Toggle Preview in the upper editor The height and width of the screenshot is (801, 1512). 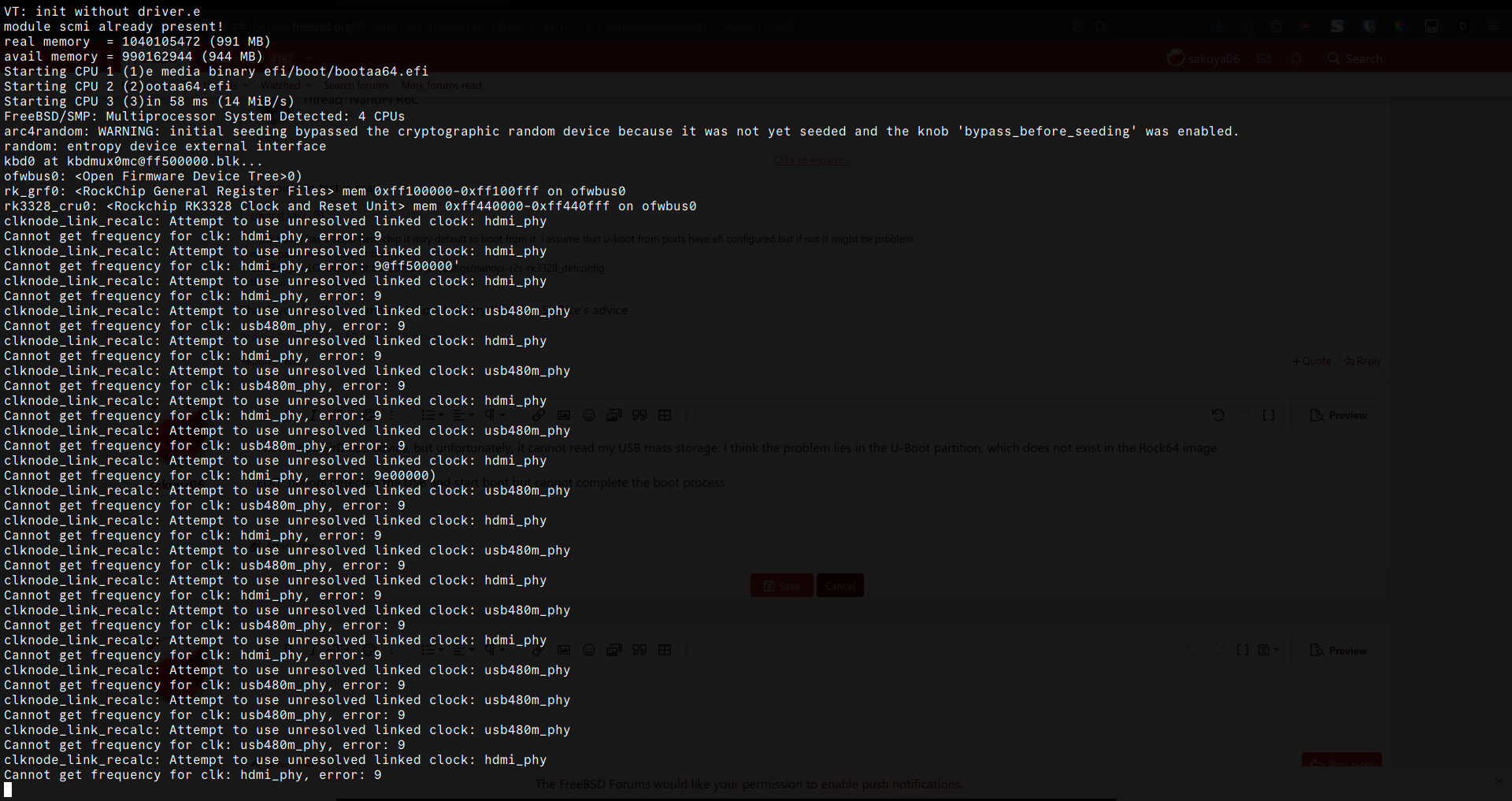pos(1339,415)
